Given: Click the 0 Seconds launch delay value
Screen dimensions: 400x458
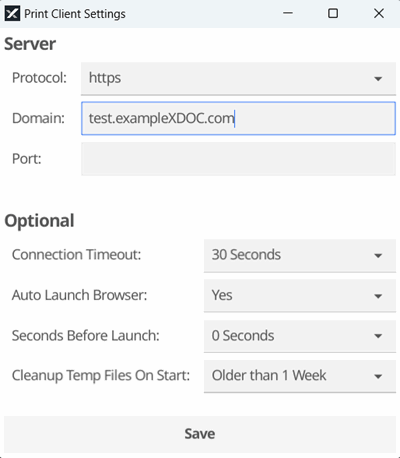Looking at the screenshot, I should coord(243,335).
